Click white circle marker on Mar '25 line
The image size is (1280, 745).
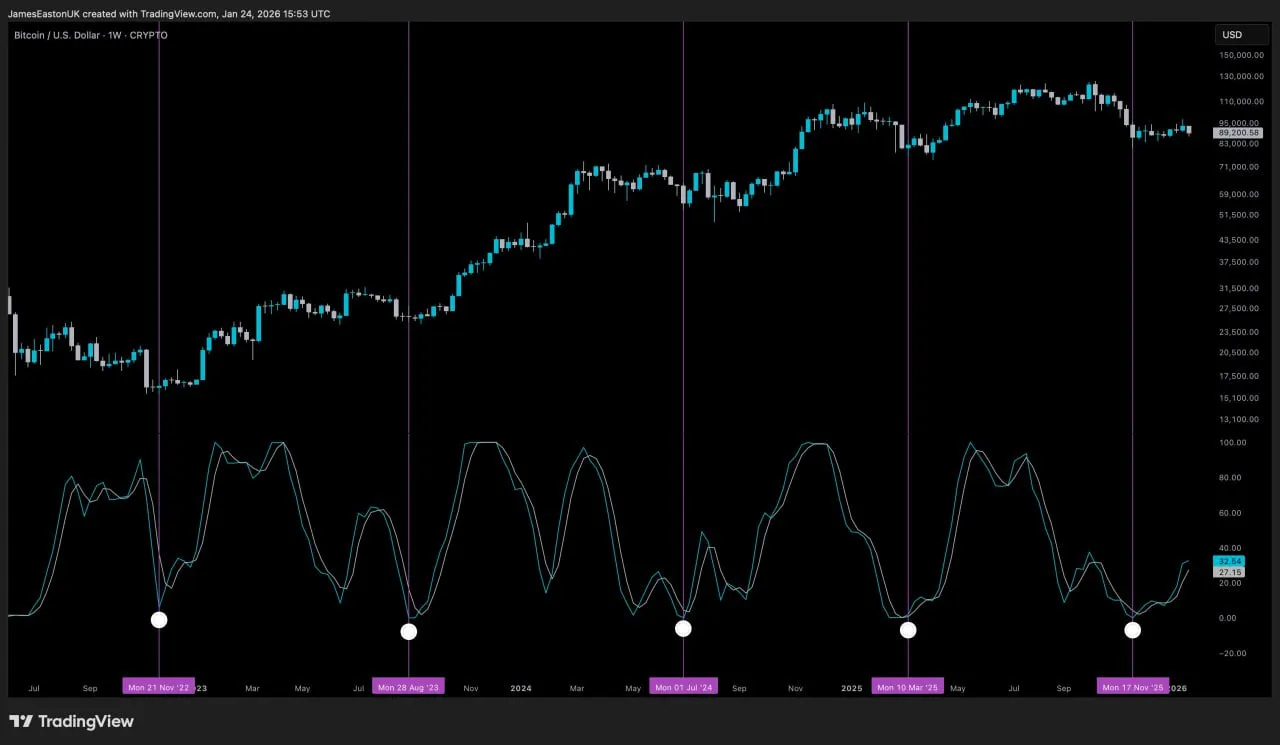[x=908, y=629]
